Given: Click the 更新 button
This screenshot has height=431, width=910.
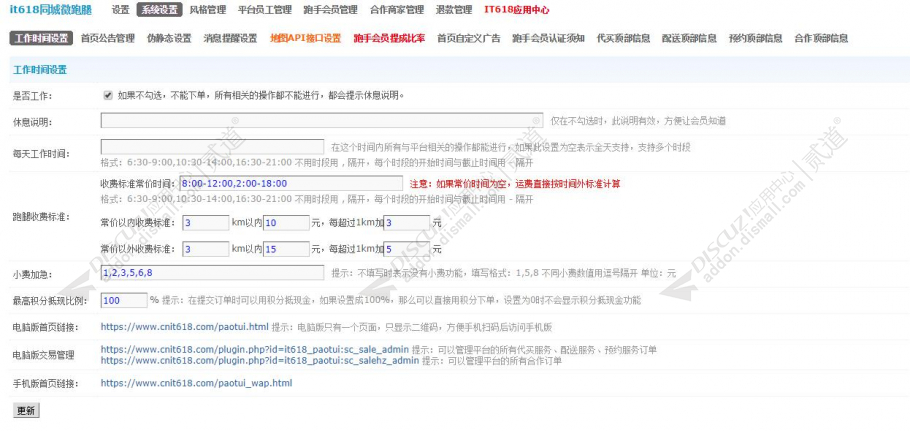Looking at the screenshot, I should 26,411.
